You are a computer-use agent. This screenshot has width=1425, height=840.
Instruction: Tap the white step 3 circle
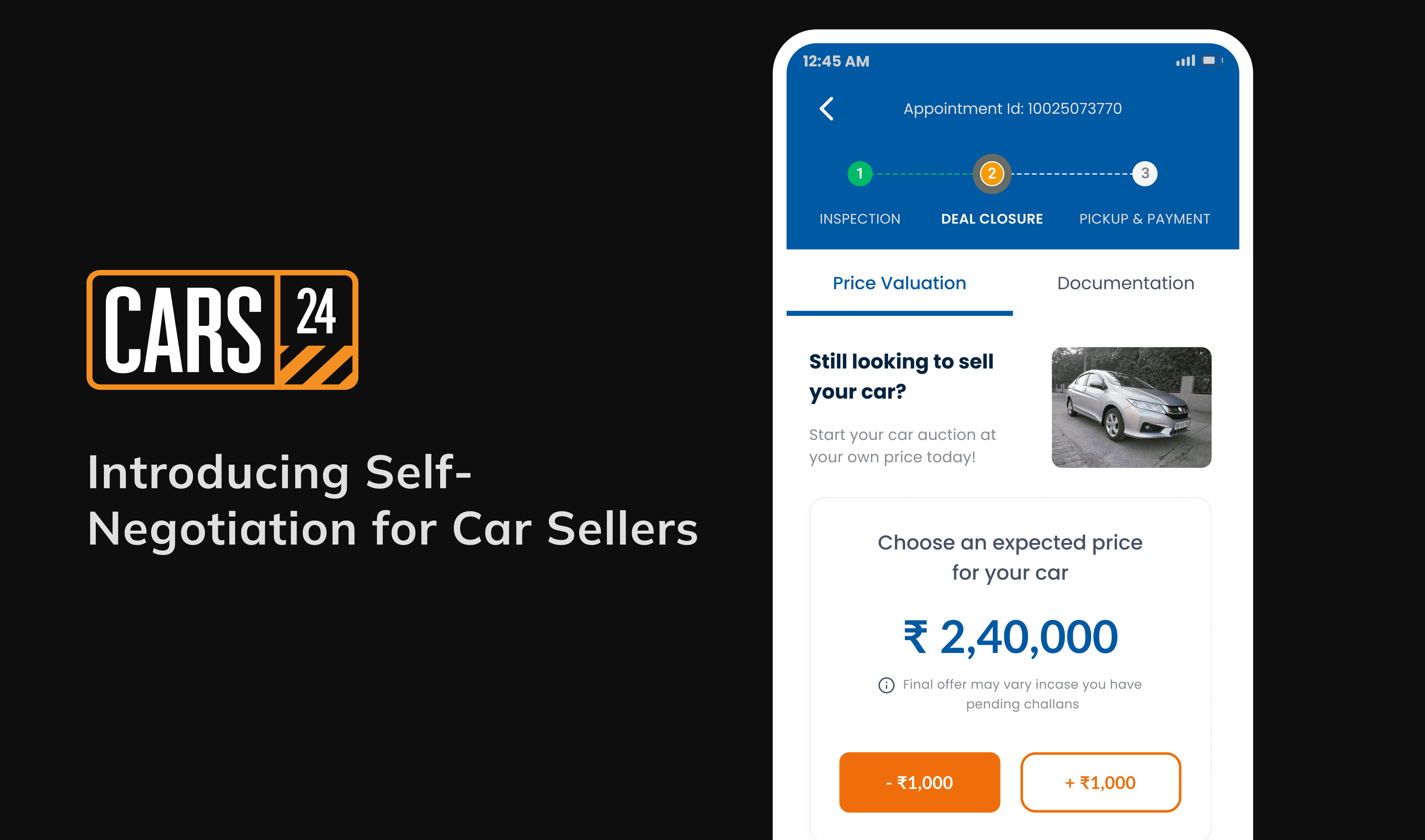point(1145,173)
